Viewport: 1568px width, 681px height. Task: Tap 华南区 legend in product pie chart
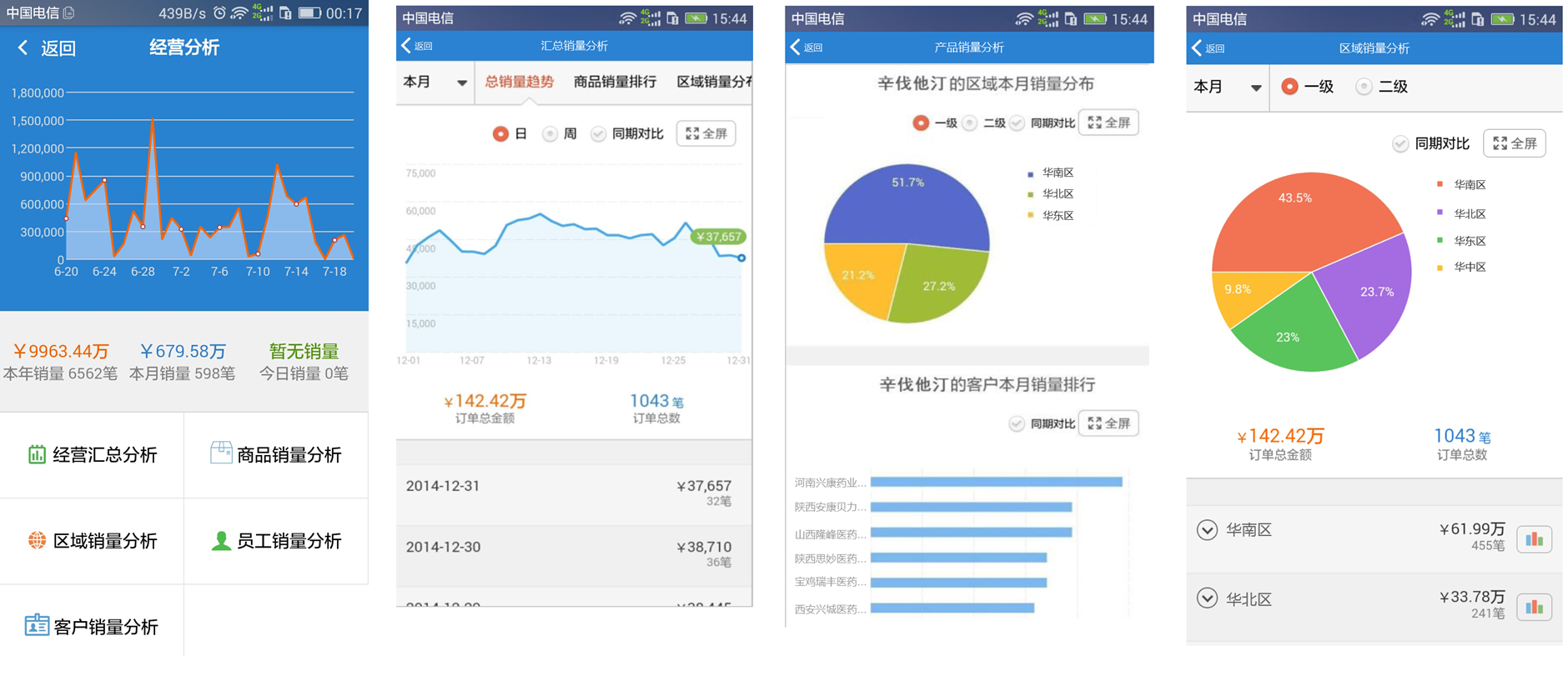(x=1051, y=173)
